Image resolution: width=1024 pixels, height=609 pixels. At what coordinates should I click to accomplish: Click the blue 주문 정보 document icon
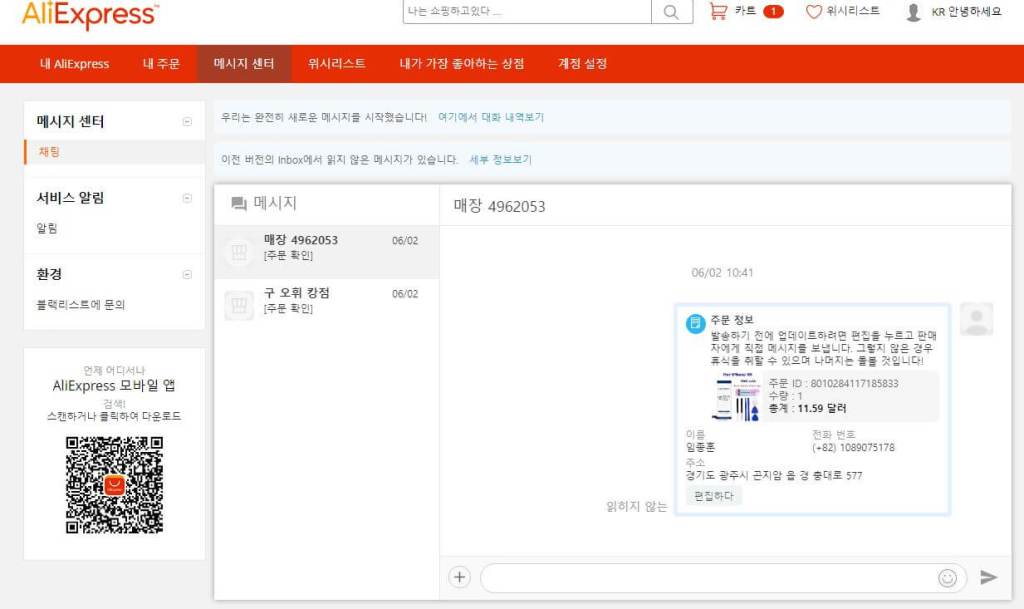pos(695,323)
